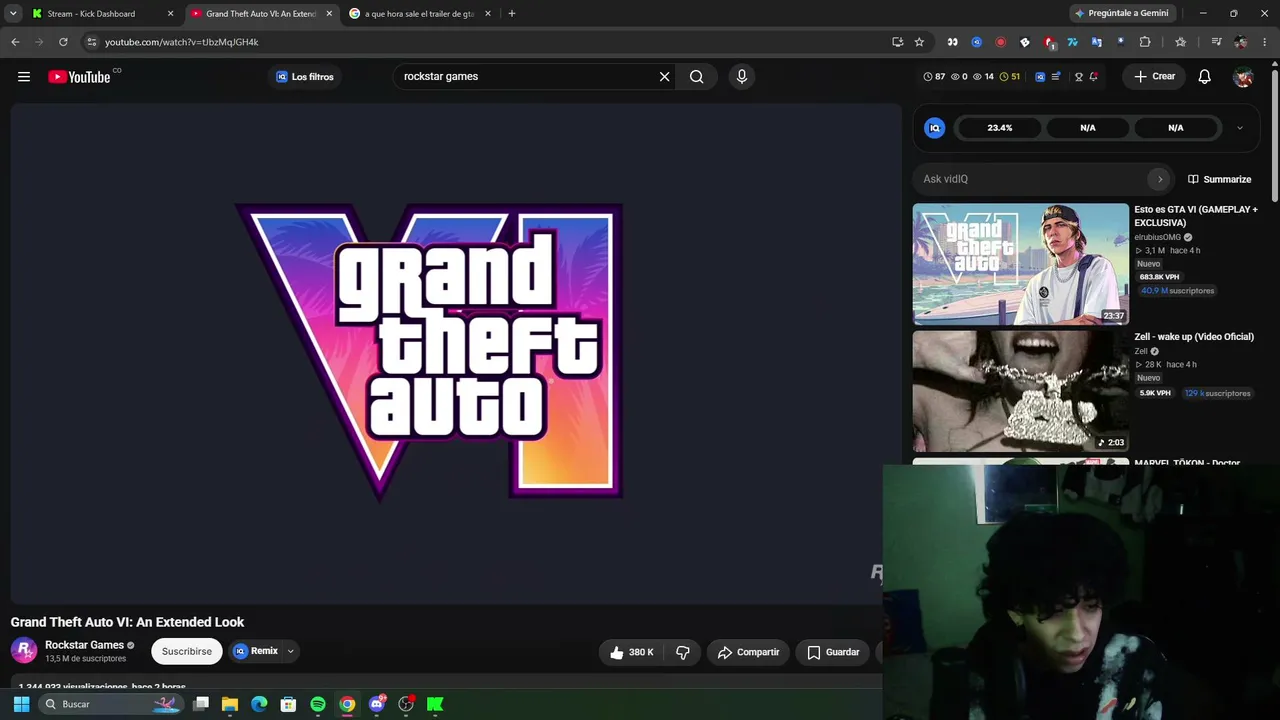Dislike the video with thumbs-down
Image resolution: width=1280 pixels, height=720 pixels.
pos(683,652)
